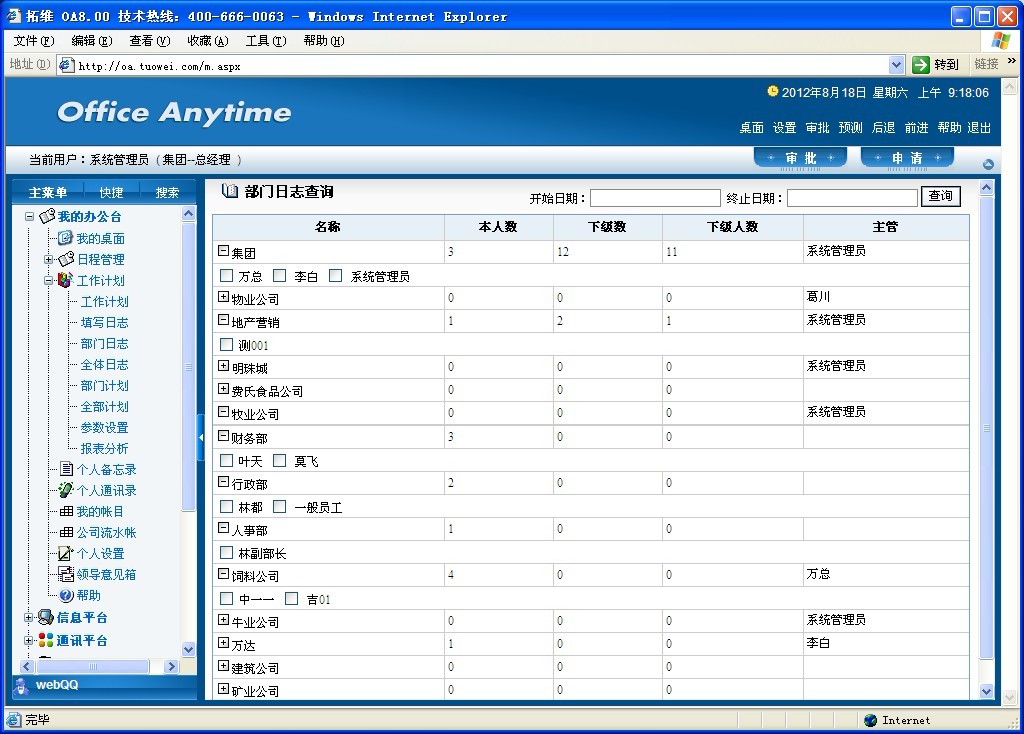Click the 日程管理 calendar icon
The image size is (1024, 734).
pyautogui.click(x=66, y=259)
